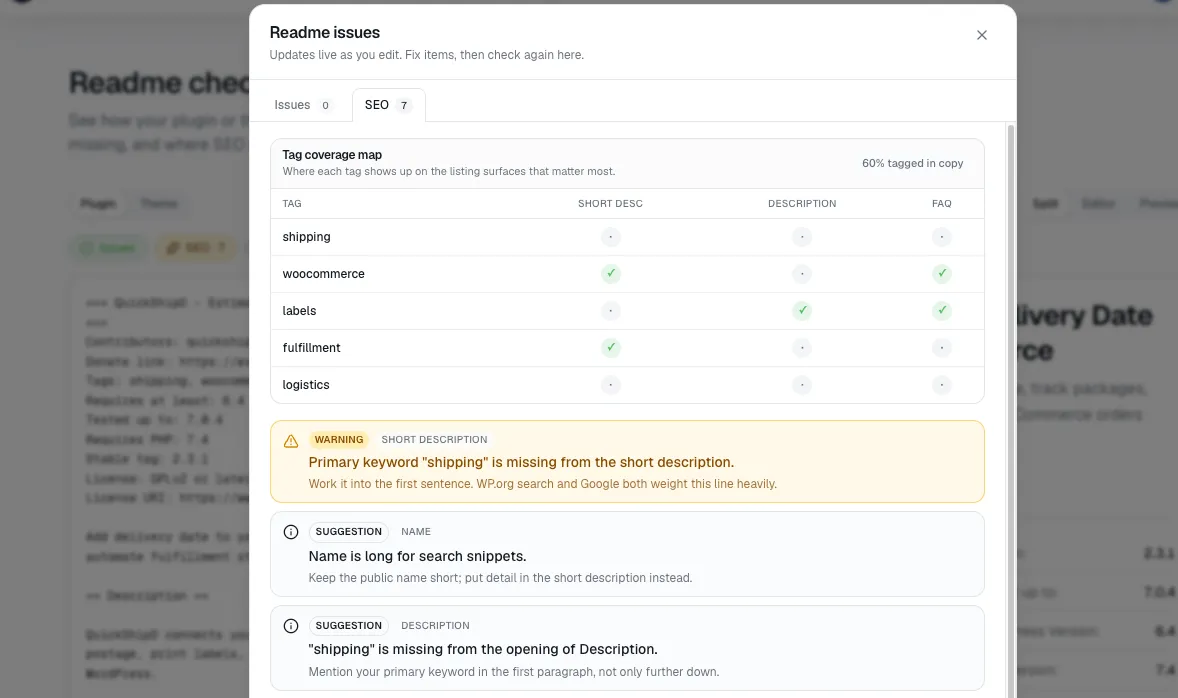The height and width of the screenshot is (698, 1178).
Task: Click the TAG column header
Action: click(x=291, y=204)
